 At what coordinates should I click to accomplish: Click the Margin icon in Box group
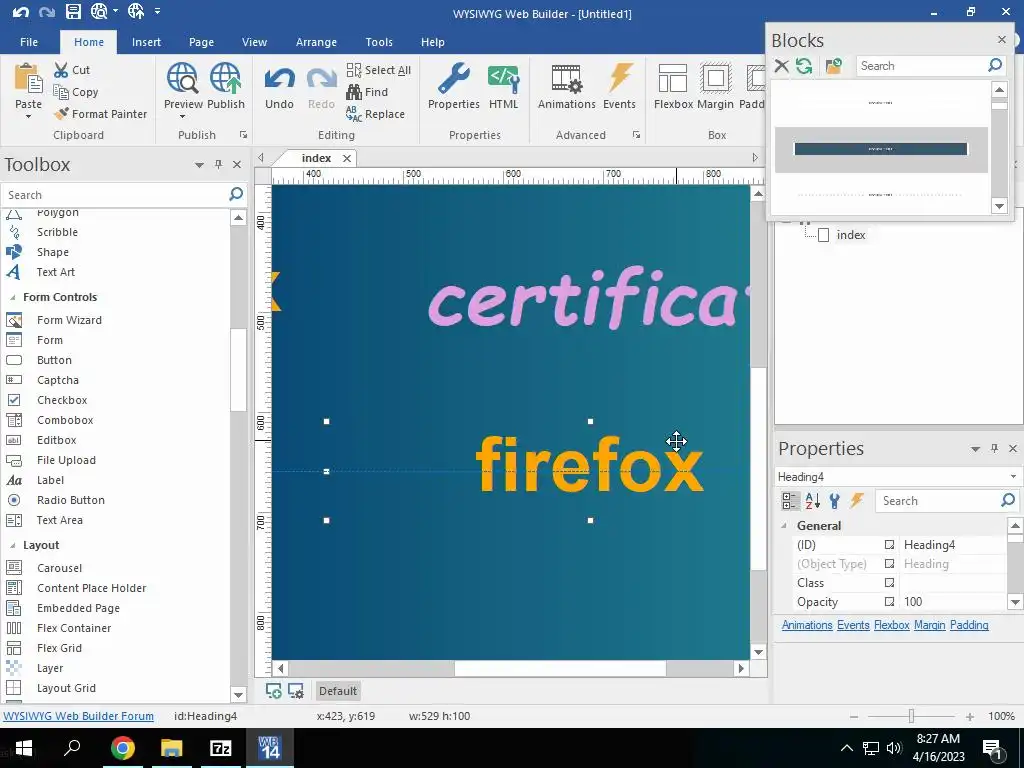(x=715, y=86)
